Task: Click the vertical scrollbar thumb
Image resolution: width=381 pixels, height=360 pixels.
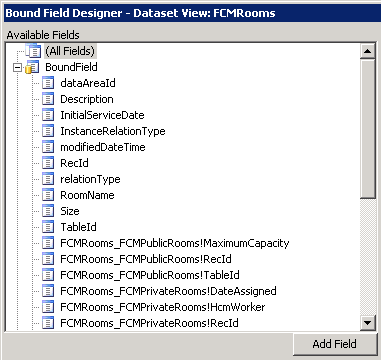Action: tap(368, 129)
